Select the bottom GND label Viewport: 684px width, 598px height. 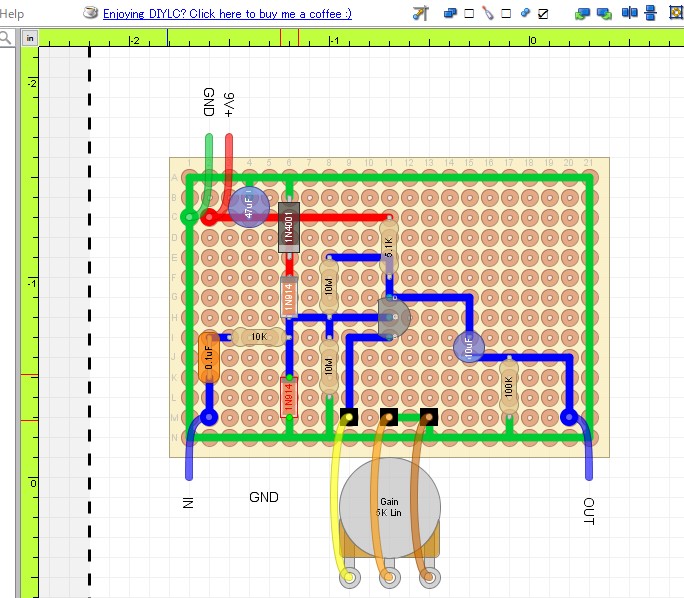263,497
